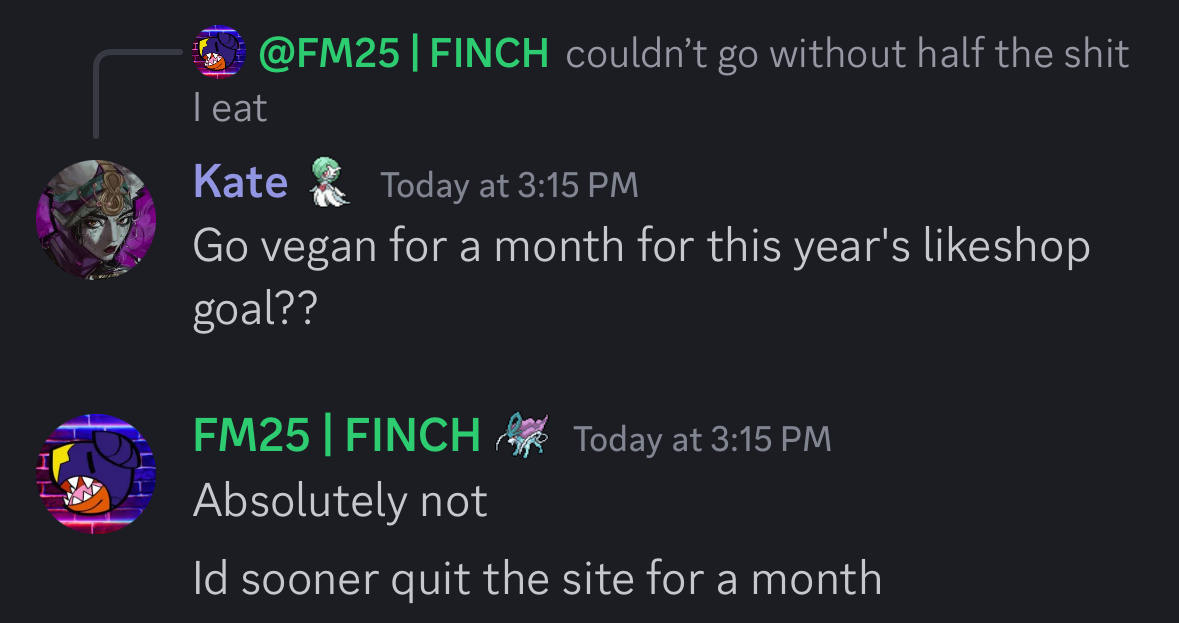Select the "Absolutely not" message
1179x623 pixels.
[340, 501]
